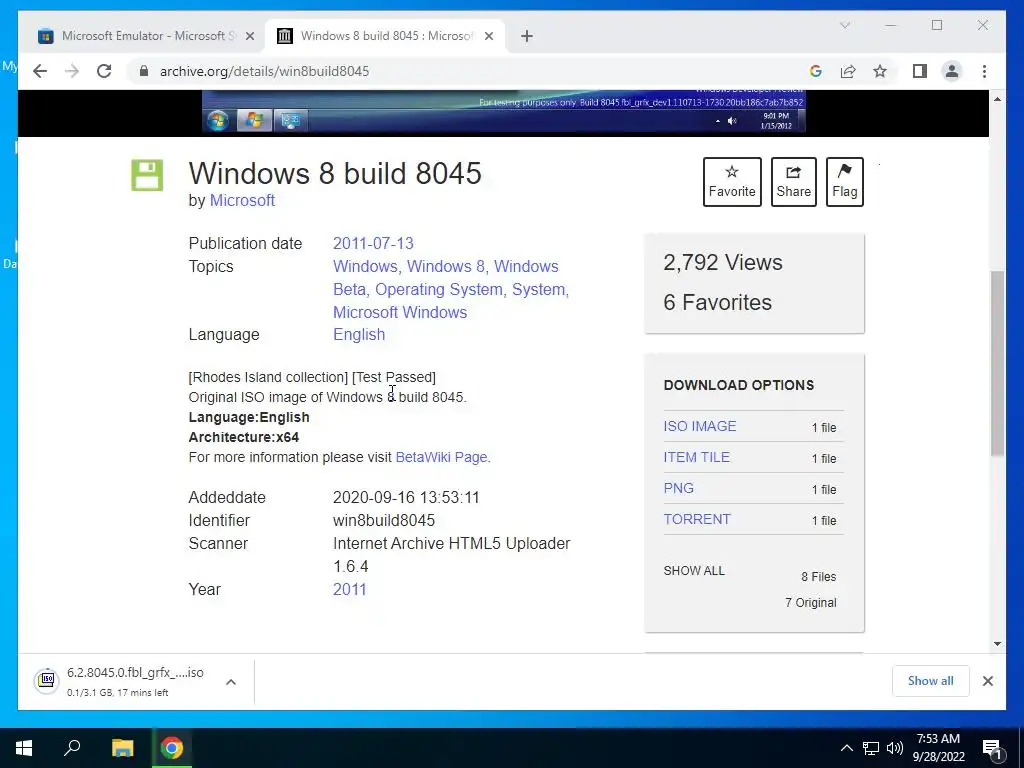1024x768 pixels.
Task: Download the TORRENT file
Action: click(697, 519)
